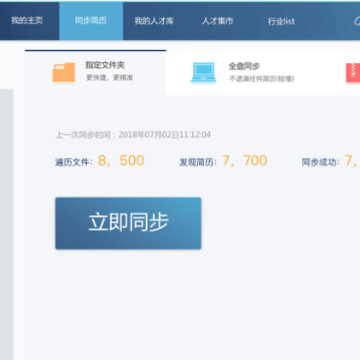360x360 pixels.
Task: Go to the 我的人才库 tab
Action: point(154,21)
